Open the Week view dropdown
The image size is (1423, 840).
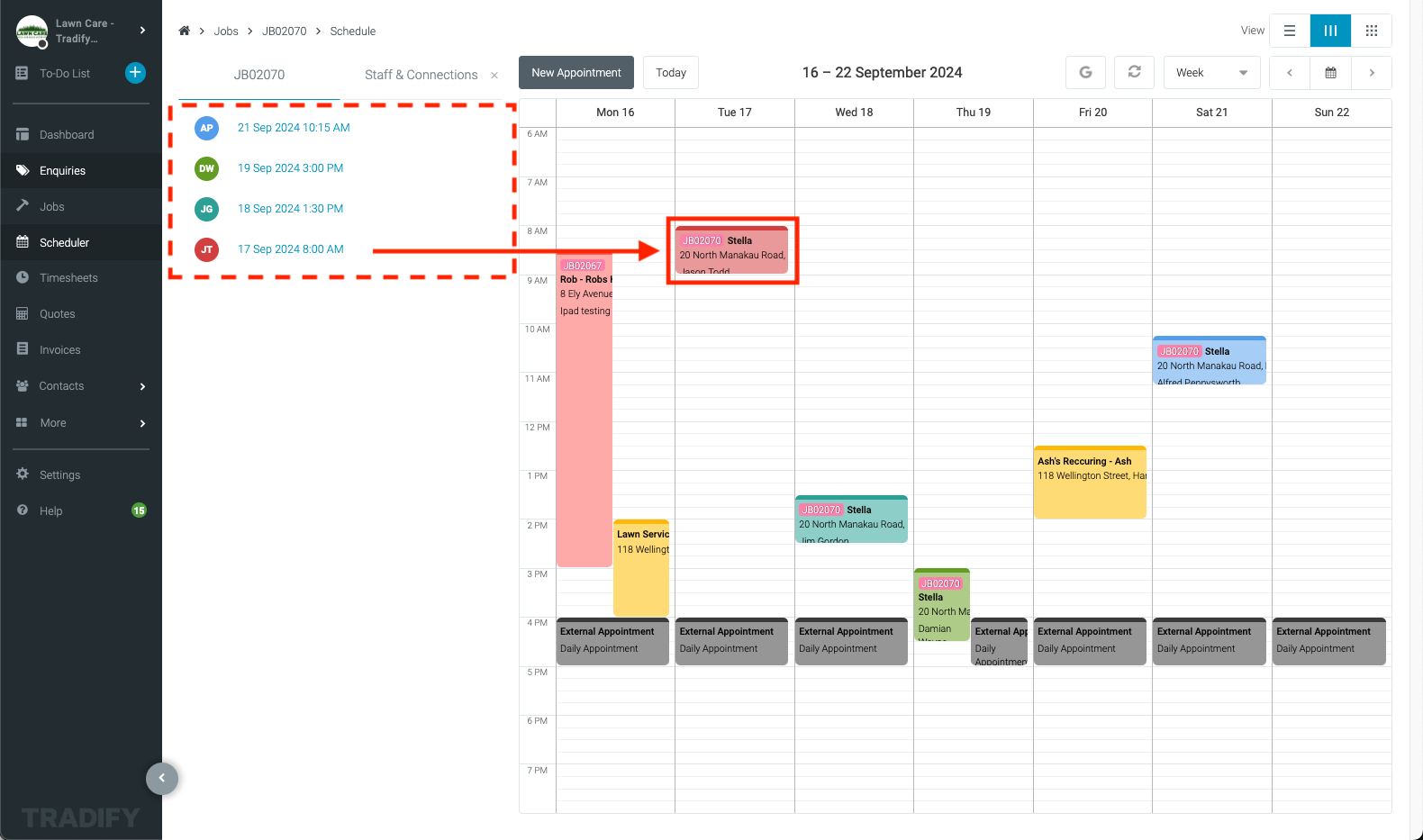(1211, 73)
